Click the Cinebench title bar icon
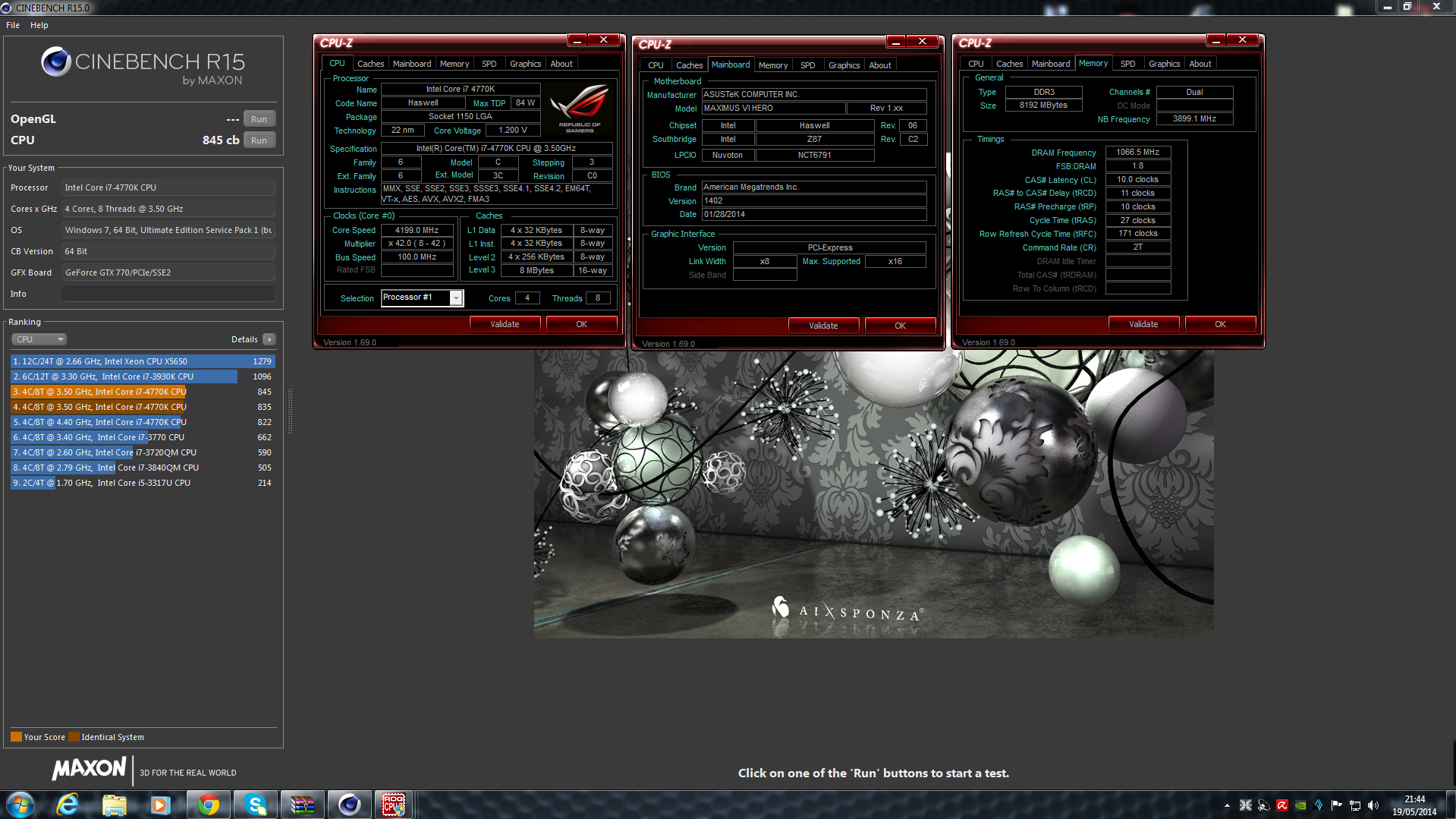The width and height of the screenshot is (1456, 819). [x=7, y=8]
